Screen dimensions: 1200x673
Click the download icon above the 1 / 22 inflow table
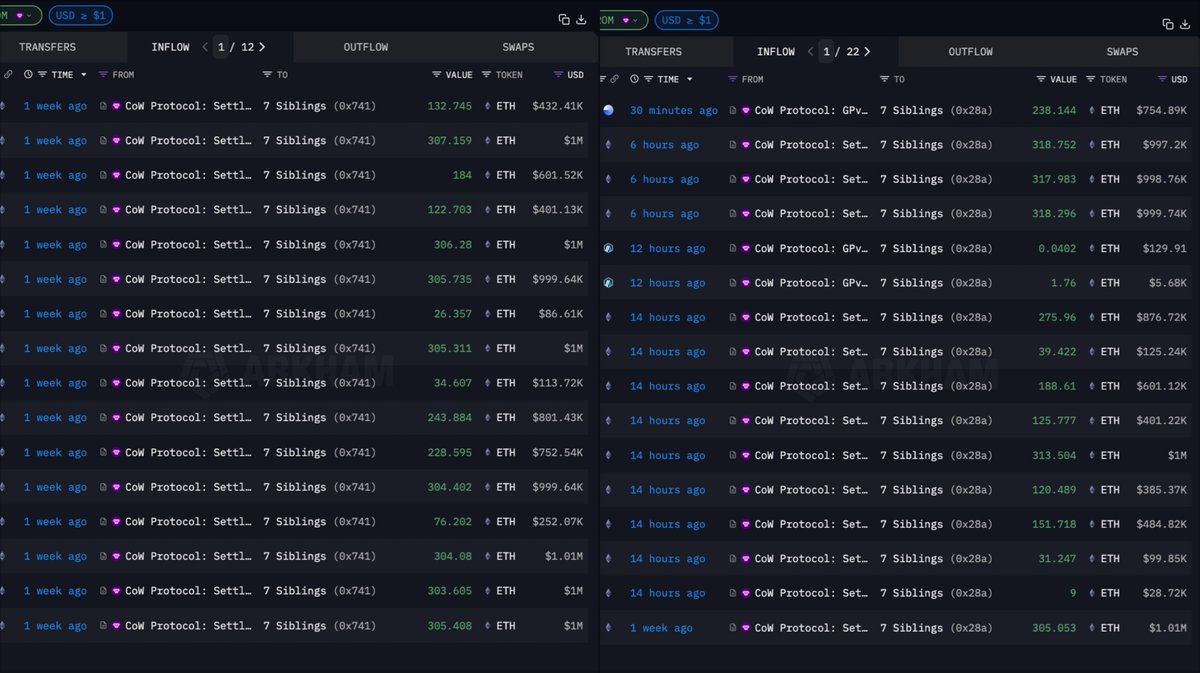pos(1185,24)
